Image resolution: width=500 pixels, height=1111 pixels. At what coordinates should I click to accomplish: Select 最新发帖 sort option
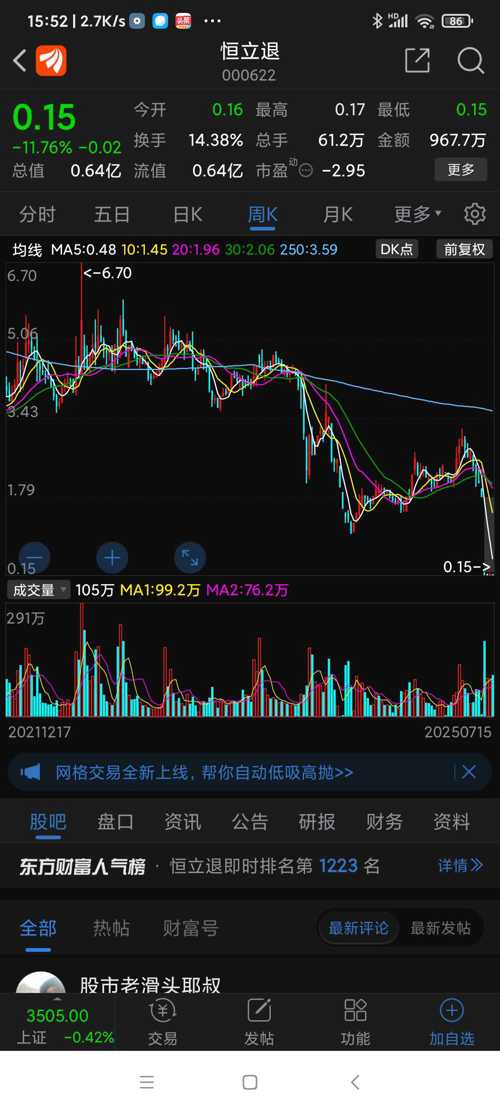point(441,928)
